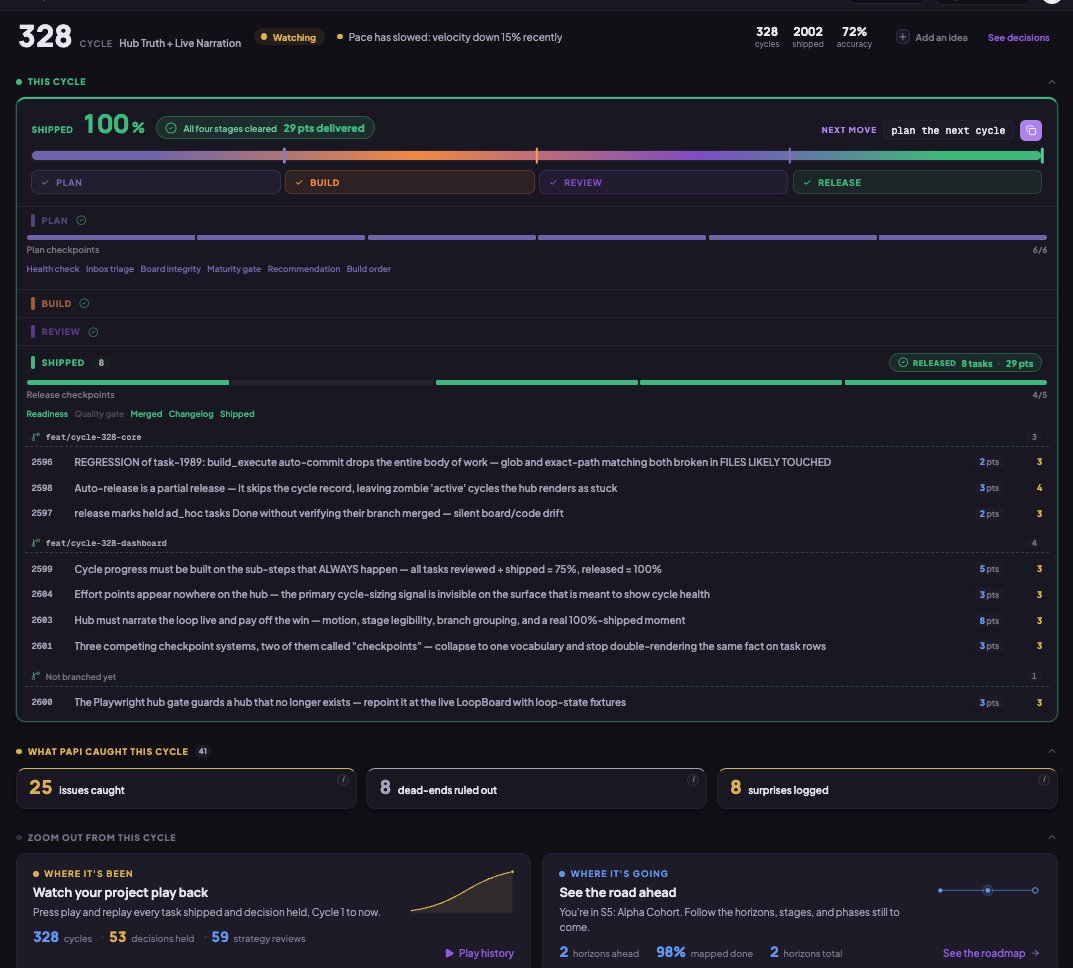1073x968 pixels.
Task: Click the purple plan checkpoints progress bar
Action: click(537, 237)
